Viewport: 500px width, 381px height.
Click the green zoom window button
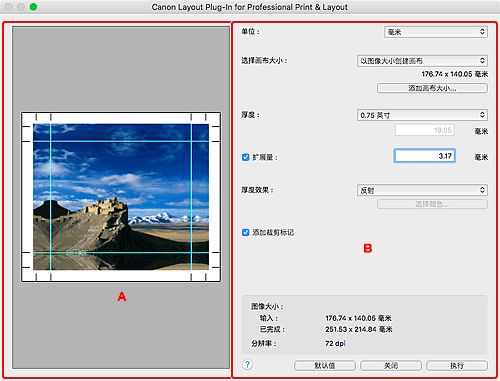coord(33,7)
